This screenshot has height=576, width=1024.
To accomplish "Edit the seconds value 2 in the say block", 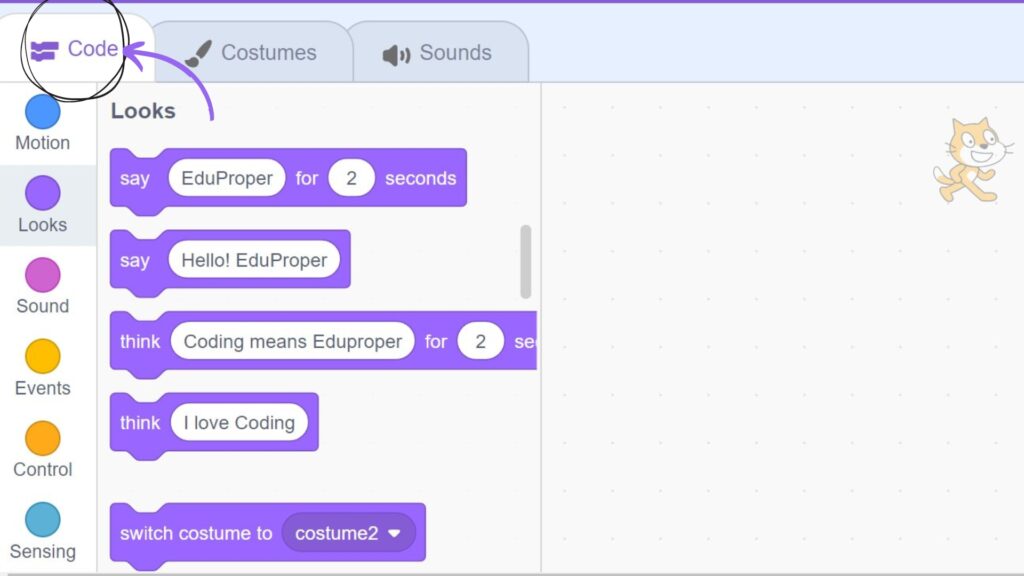I will click(x=351, y=178).
